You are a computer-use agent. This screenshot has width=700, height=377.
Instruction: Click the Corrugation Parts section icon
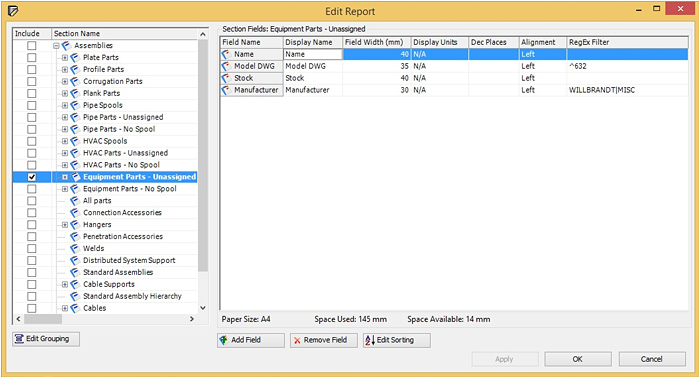point(75,81)
